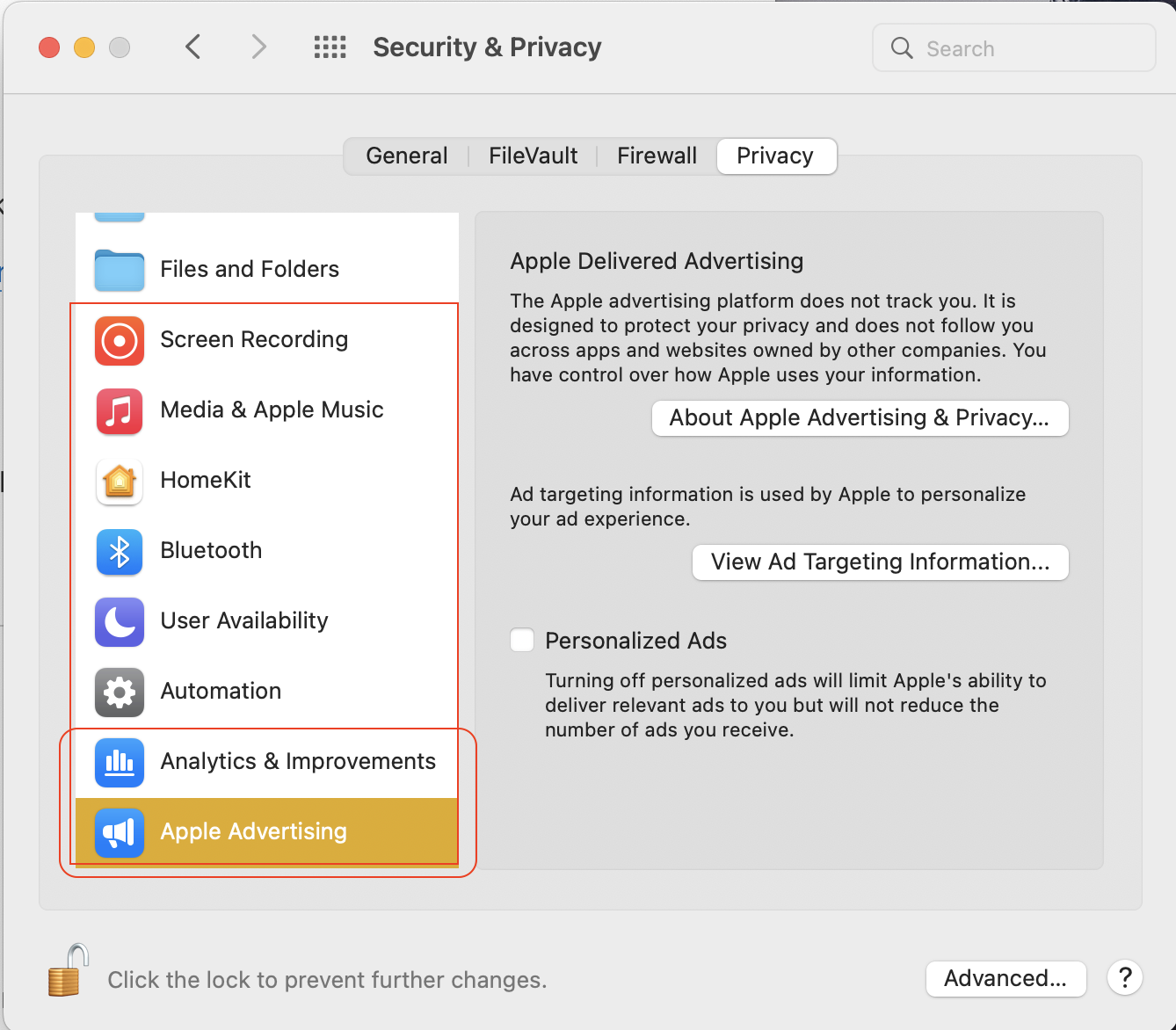
Task: Click the Screen Recording icon
Action: [120, 340]
